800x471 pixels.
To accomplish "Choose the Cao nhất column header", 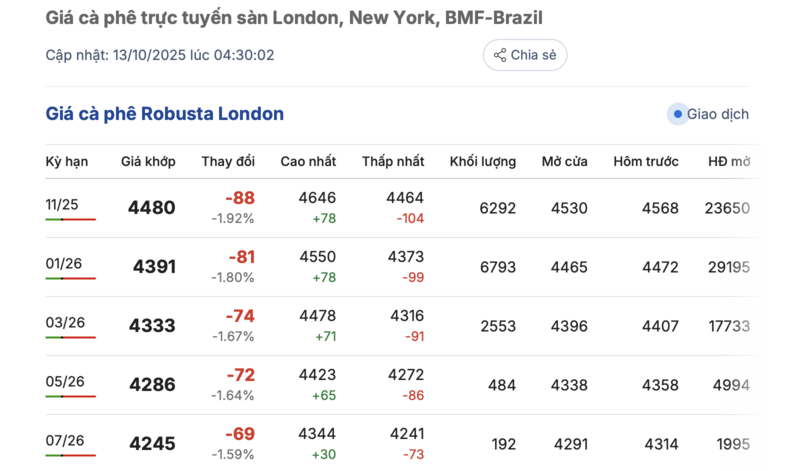I will pyautogui.click(x=308, y=161).
